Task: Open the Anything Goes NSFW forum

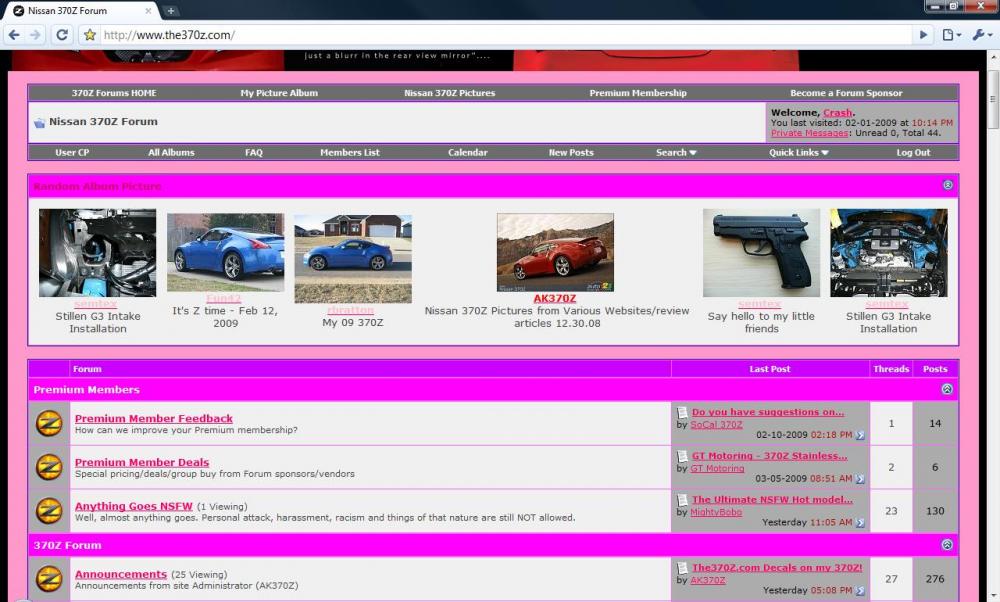Action: [x=133, y=506]
